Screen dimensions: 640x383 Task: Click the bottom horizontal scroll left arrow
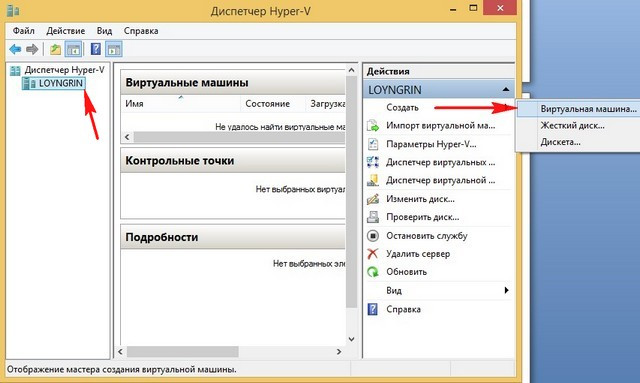pyautogui.click(x=120, y=352)
